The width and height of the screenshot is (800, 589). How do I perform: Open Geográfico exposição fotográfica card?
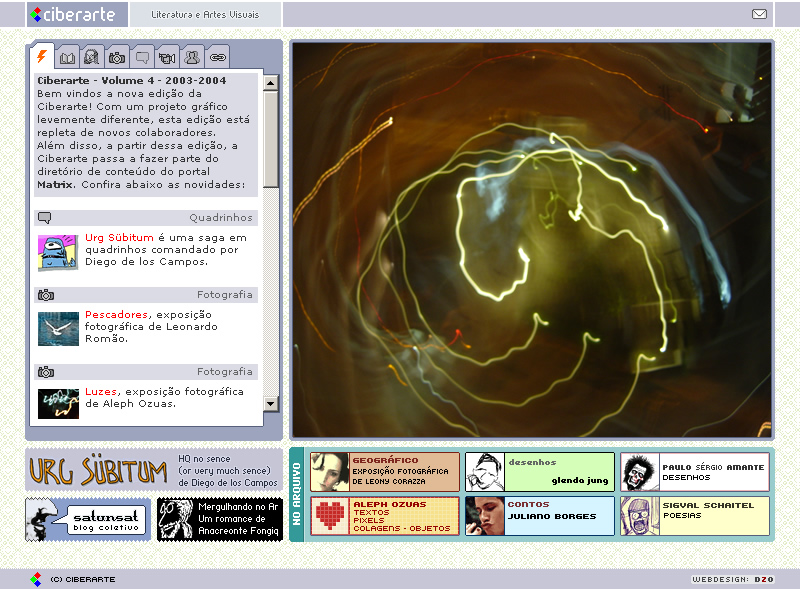click(x=385, y=472)
